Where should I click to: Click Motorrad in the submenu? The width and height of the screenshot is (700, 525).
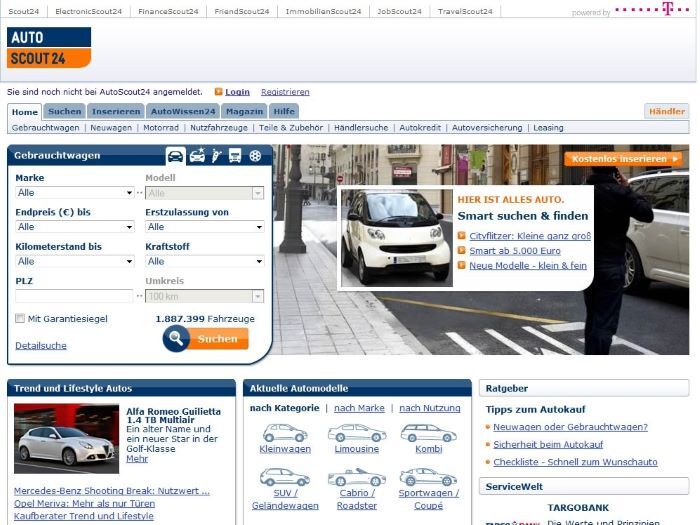coord(161,128)
